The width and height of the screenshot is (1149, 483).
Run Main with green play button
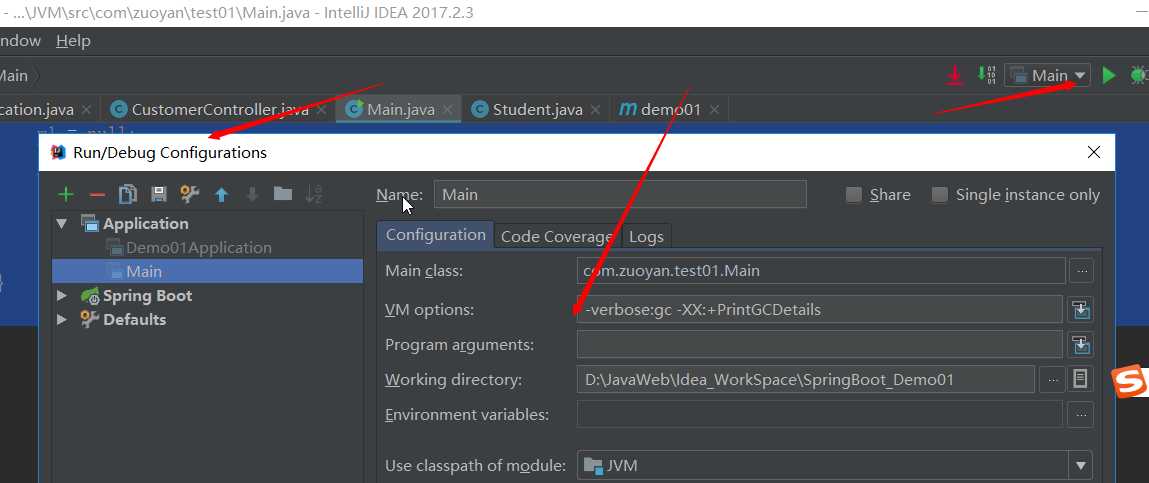tap(1109, 75)
